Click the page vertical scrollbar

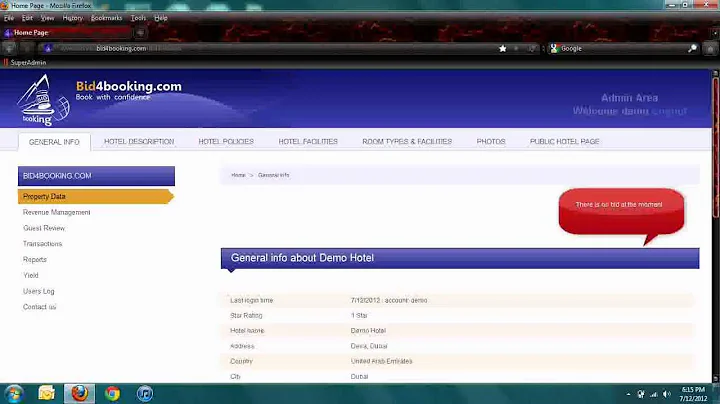pos(715,225)
